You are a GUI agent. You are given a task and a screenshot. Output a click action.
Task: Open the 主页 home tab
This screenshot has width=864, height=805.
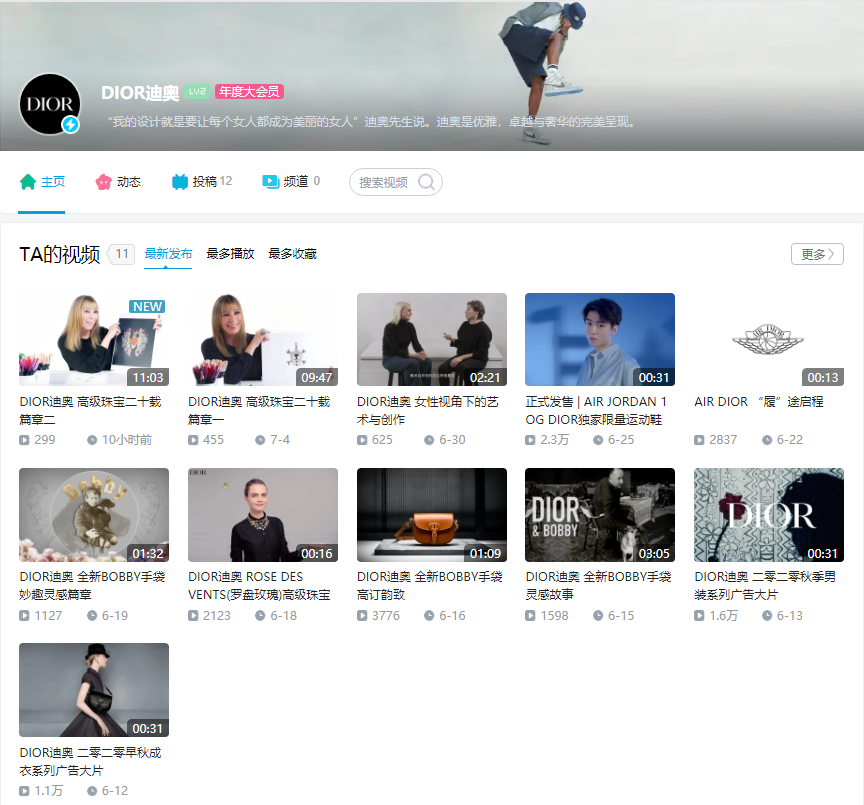tap(42, 182)
